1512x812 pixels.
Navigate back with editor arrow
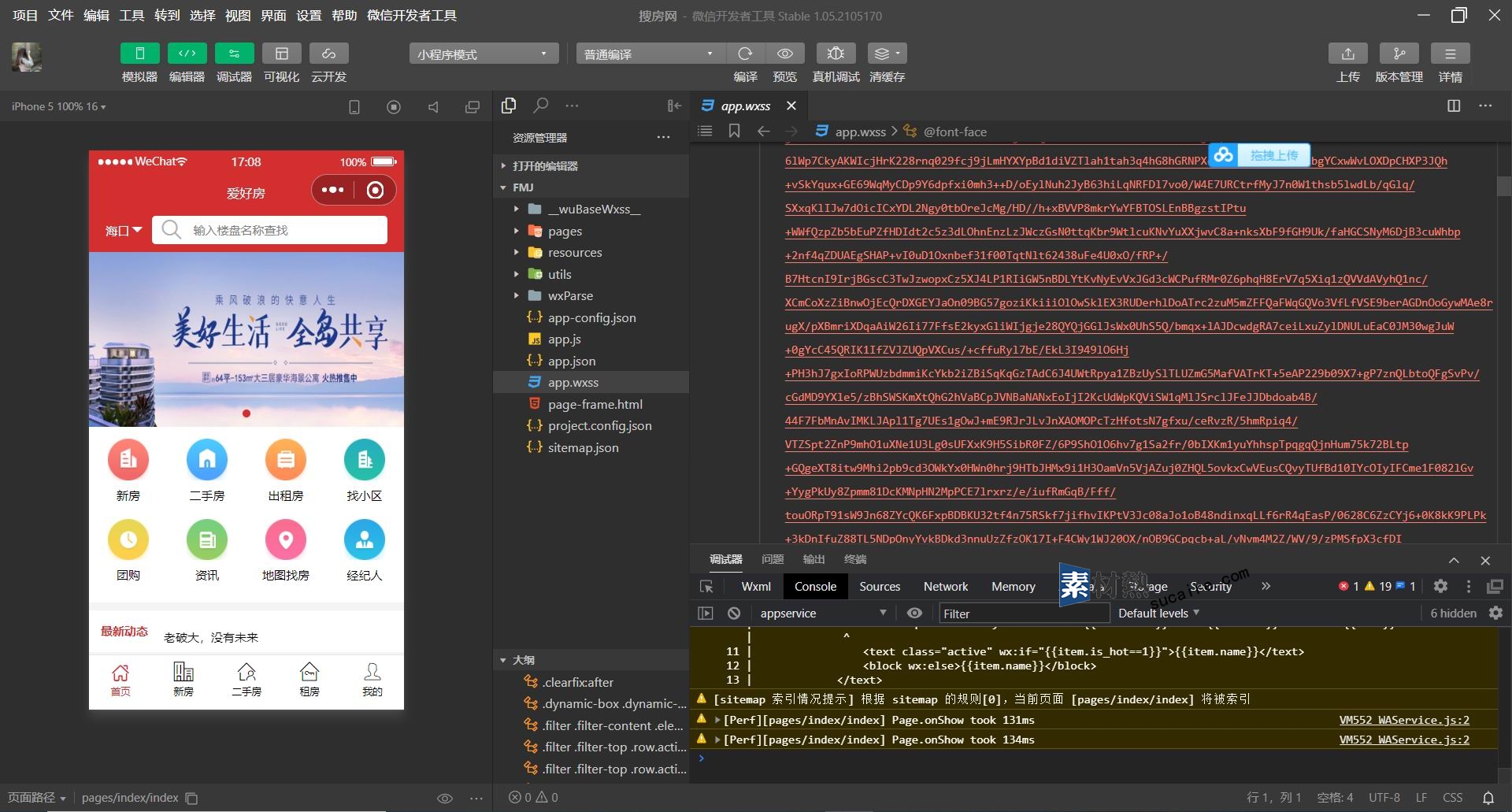(763, 131)
